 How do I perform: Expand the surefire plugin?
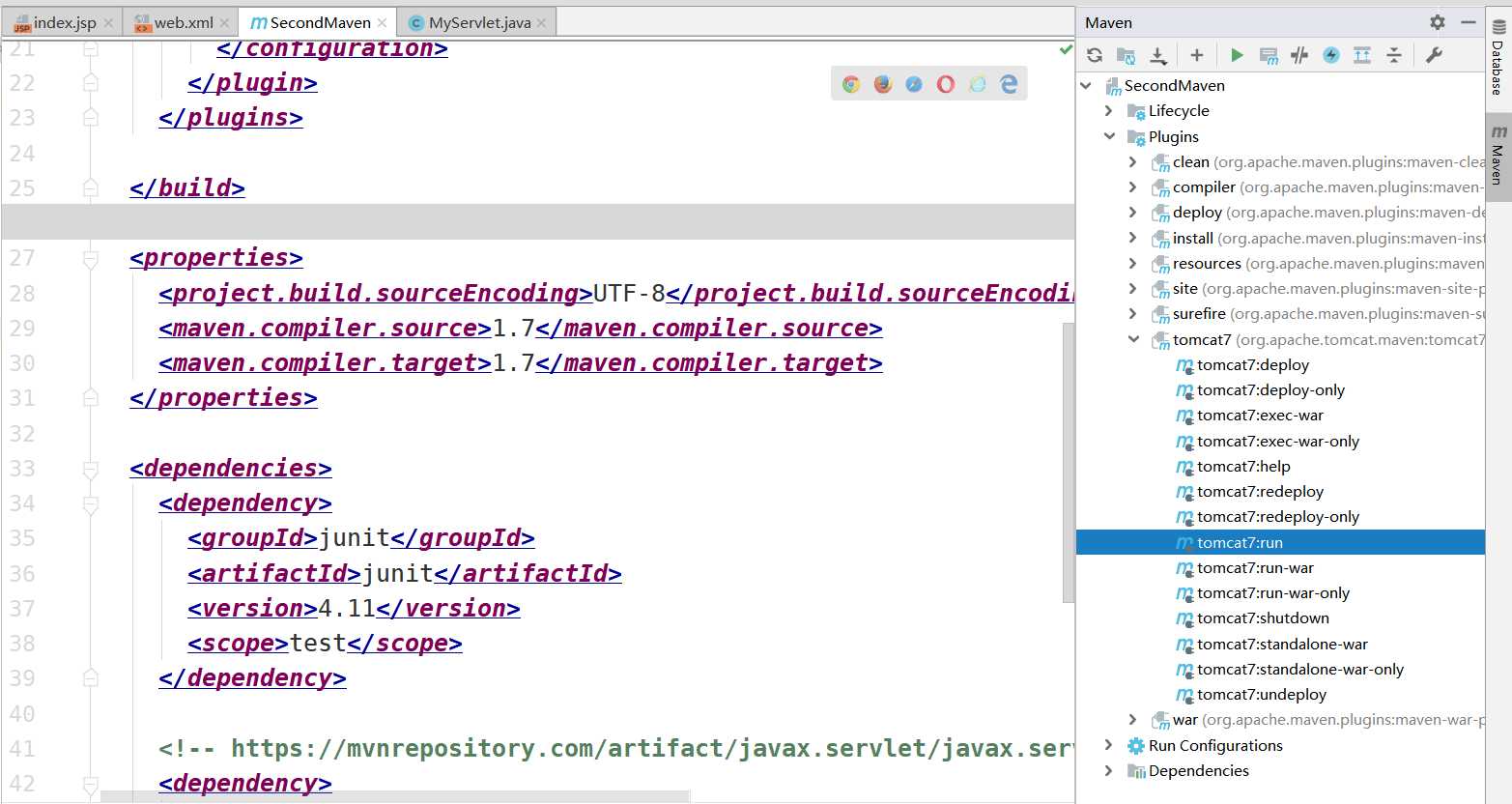[x=1133, y=313]
